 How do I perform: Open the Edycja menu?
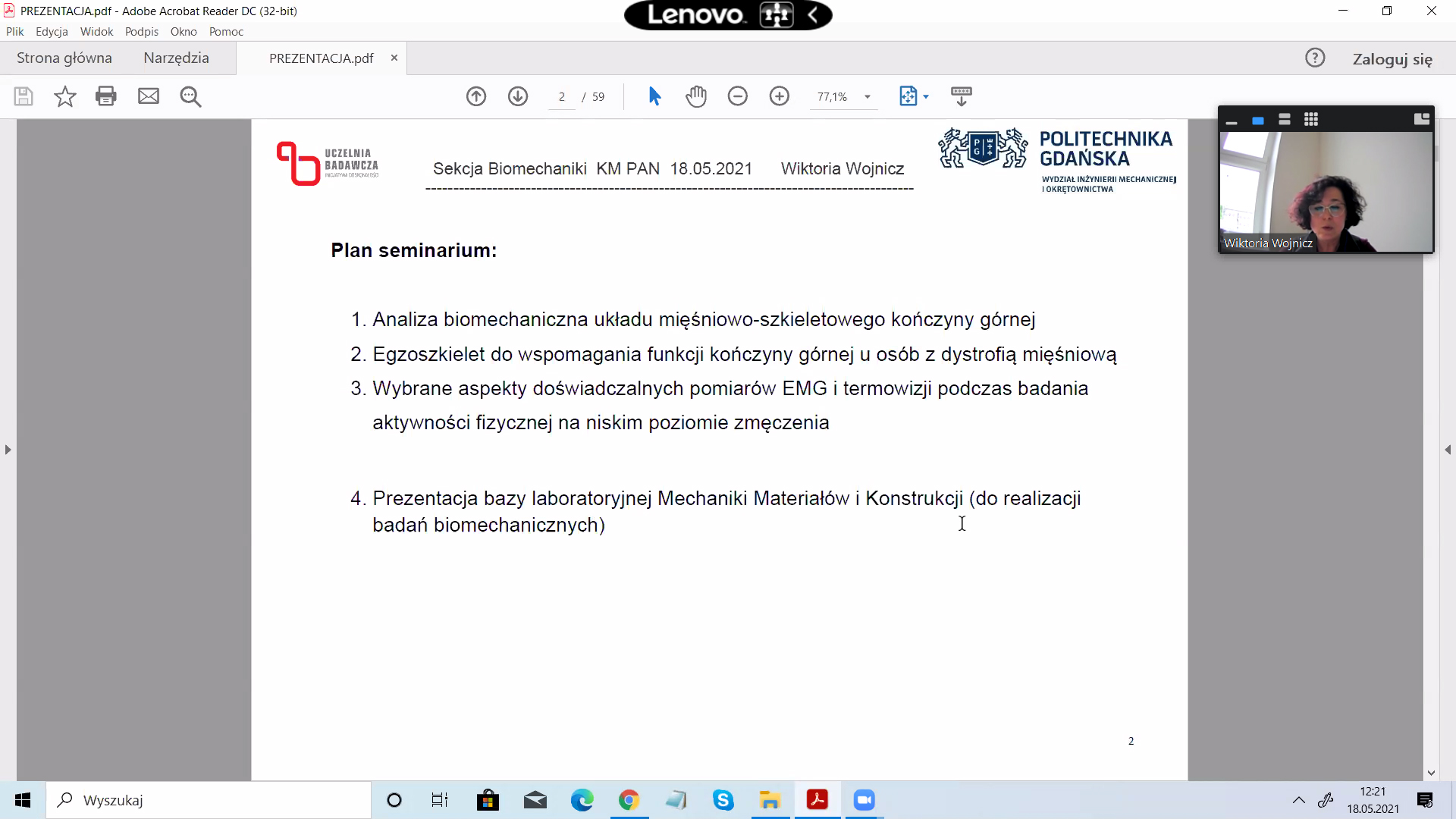point(52,32)
